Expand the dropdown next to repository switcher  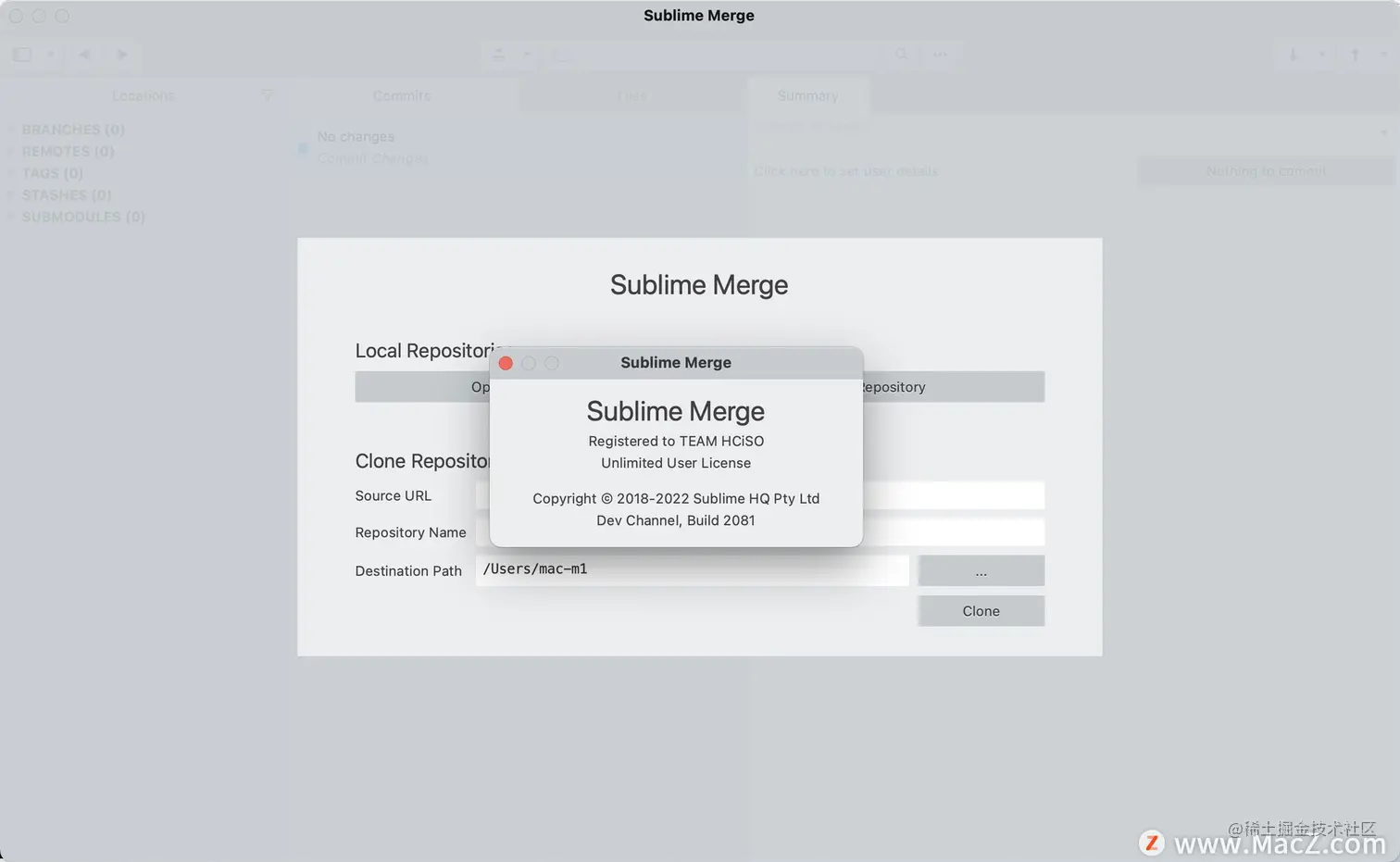click(527, 55)
